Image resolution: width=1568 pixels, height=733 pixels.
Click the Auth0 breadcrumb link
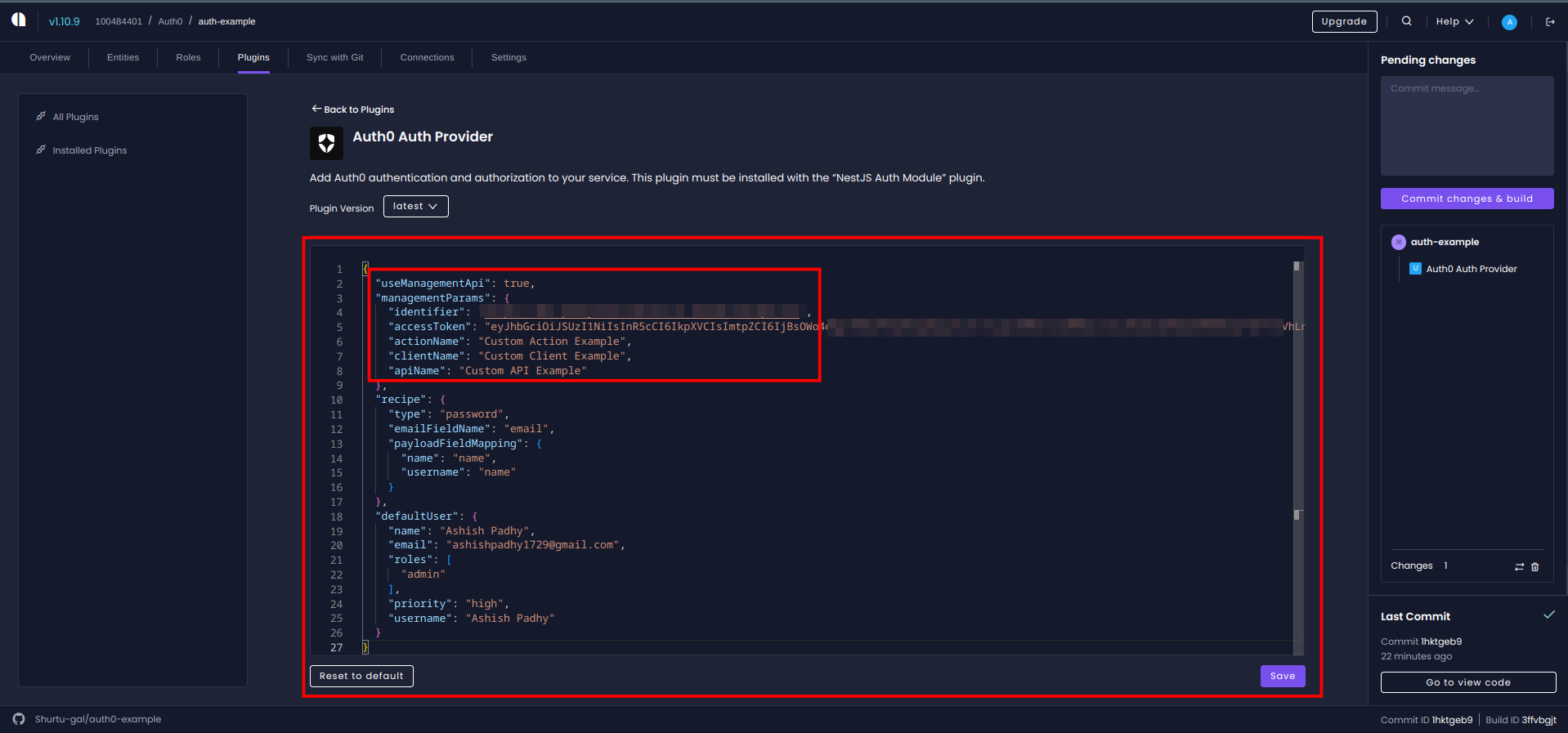click(x=170, y=21)
